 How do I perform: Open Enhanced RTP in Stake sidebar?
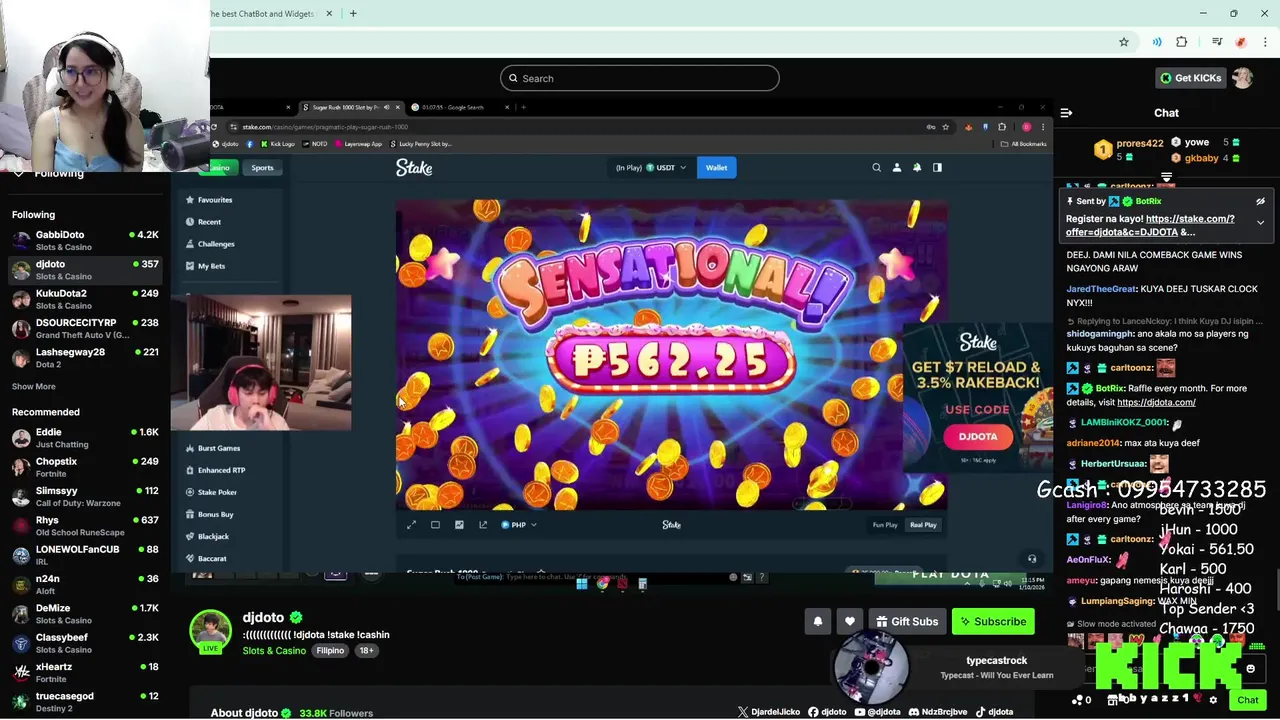[x=215, y=470]
